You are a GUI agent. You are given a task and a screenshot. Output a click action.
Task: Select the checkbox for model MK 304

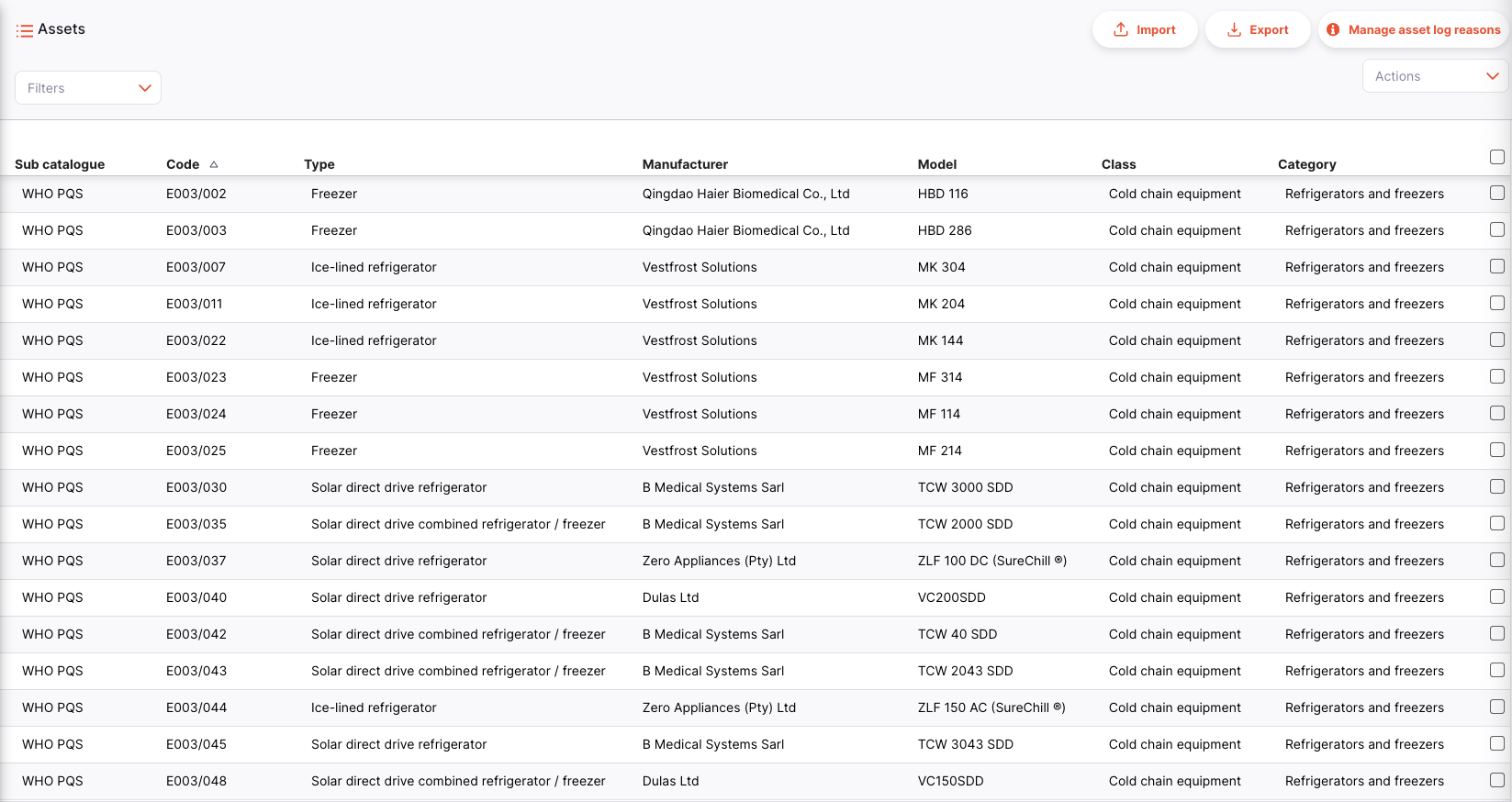click(1496, 266)
